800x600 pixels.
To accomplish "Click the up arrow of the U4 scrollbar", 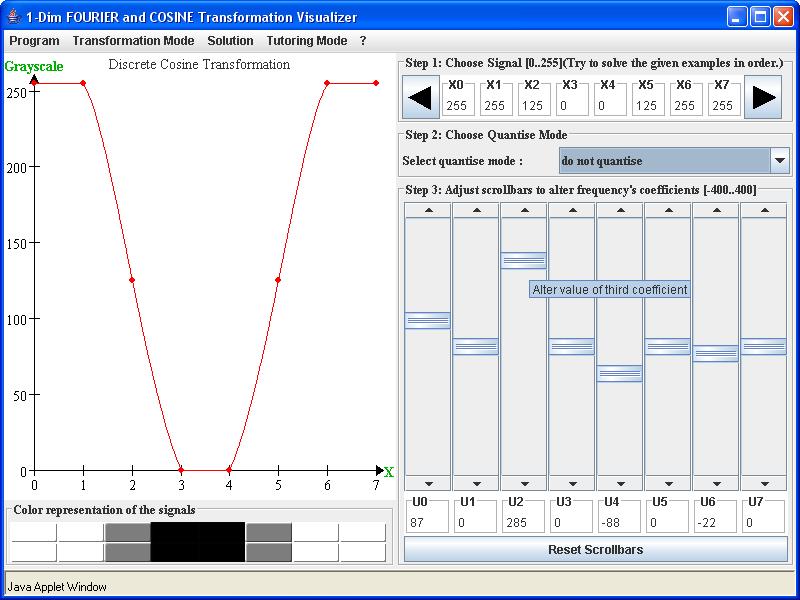I will (x=620, y=210).
